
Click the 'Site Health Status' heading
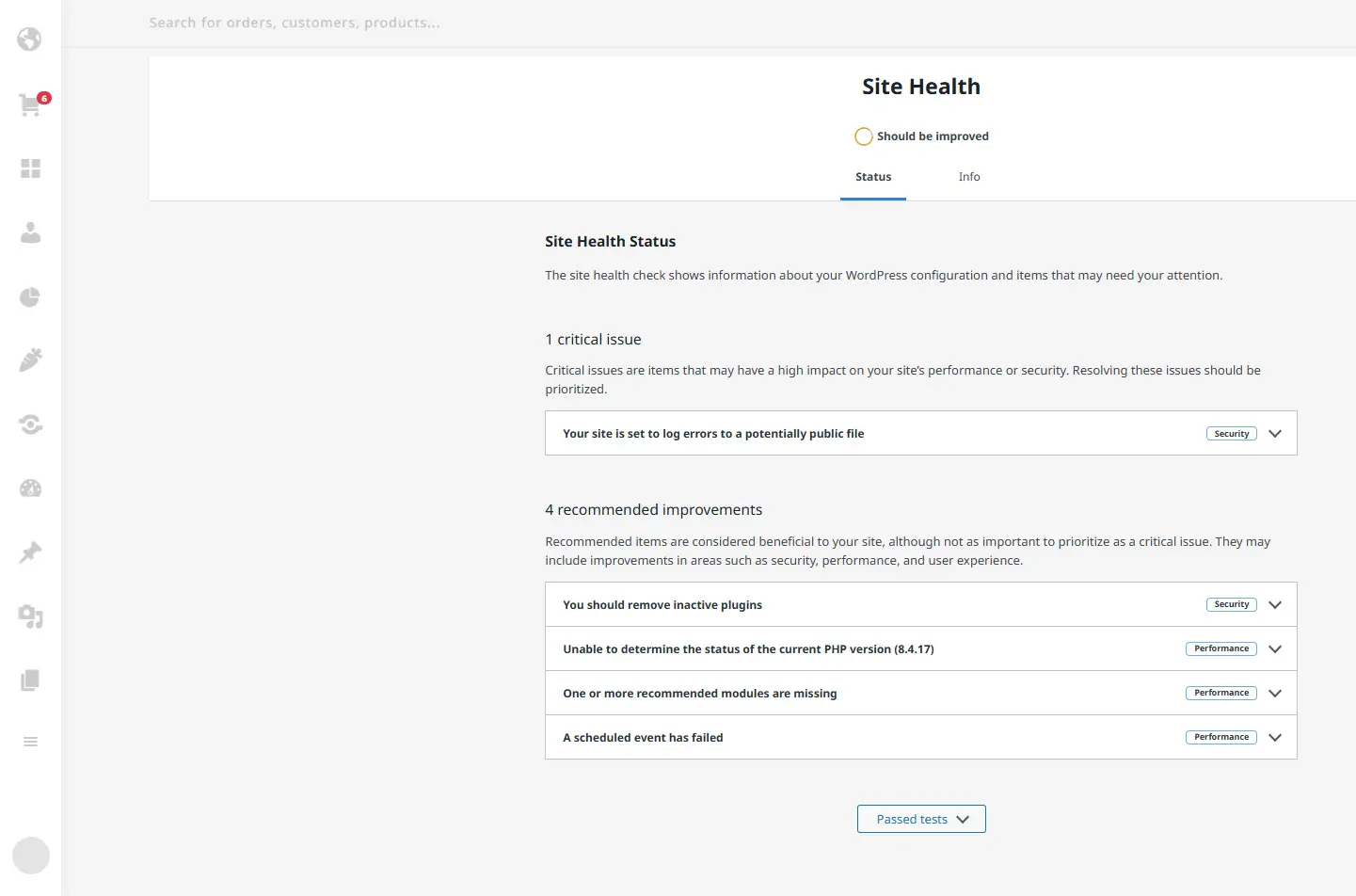(x=610, y=242)
